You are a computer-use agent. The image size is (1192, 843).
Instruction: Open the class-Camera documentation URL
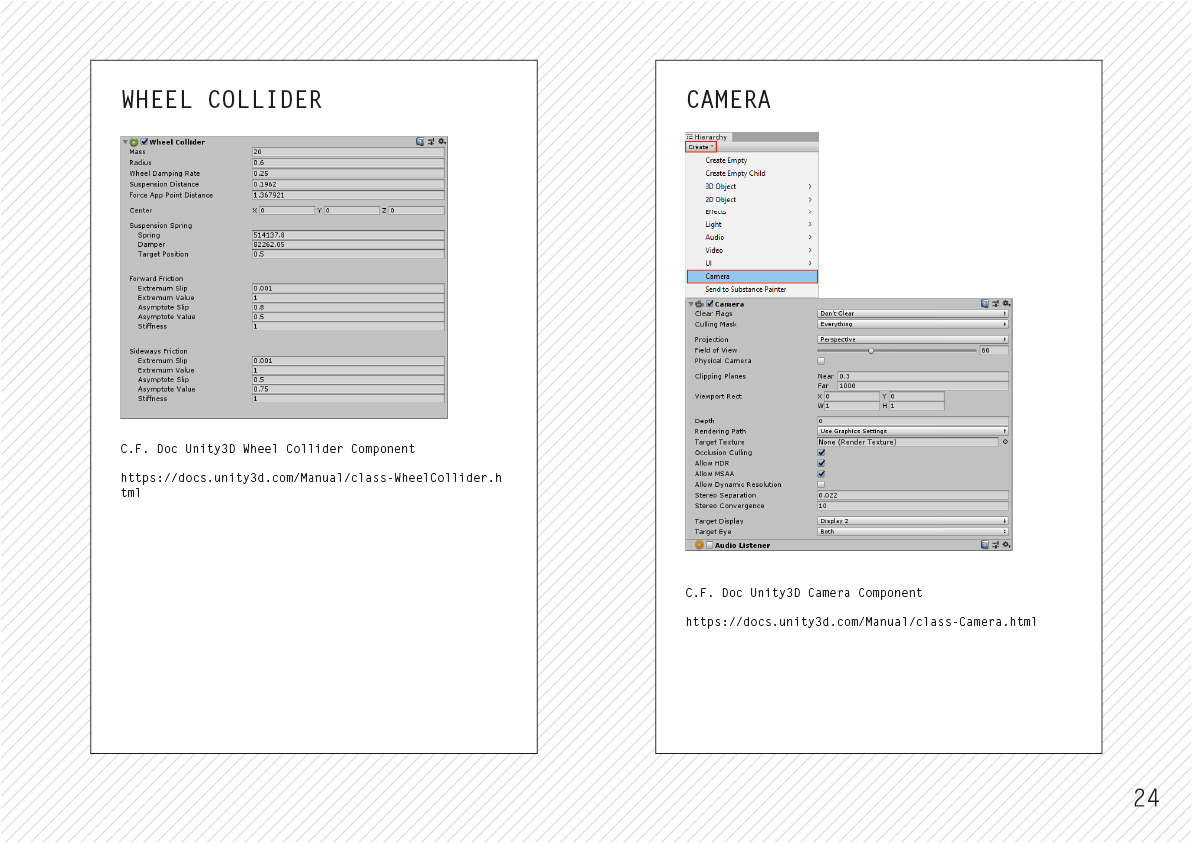click(x=861, y=622)
